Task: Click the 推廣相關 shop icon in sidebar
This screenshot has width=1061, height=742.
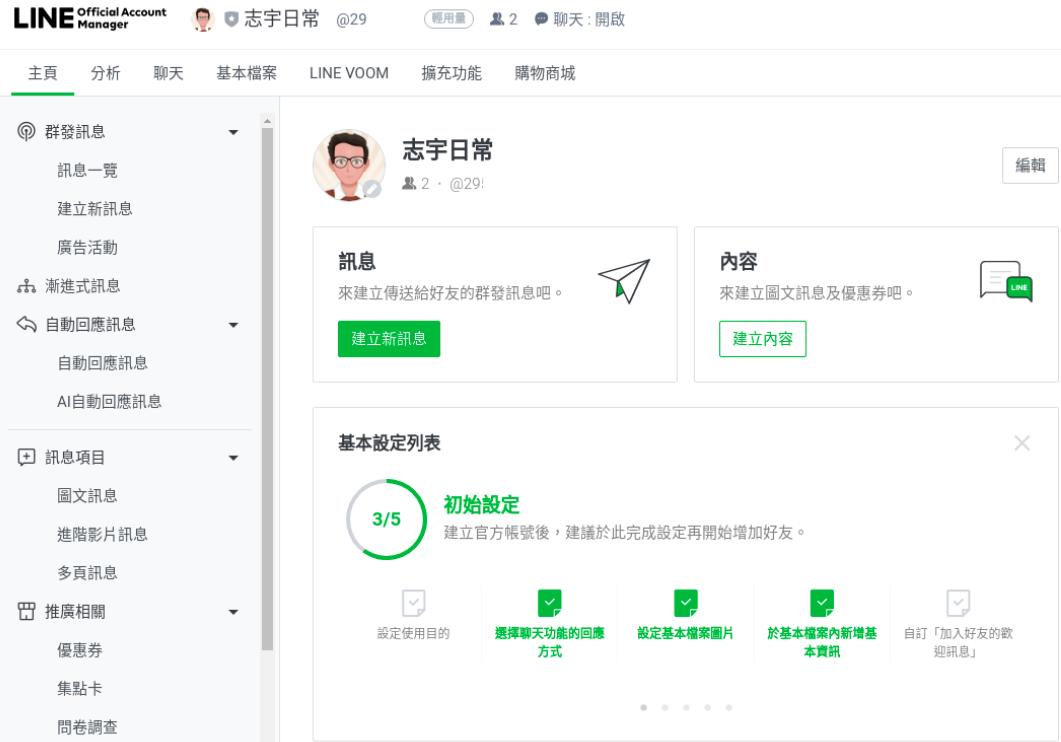Action: [26, 611]
